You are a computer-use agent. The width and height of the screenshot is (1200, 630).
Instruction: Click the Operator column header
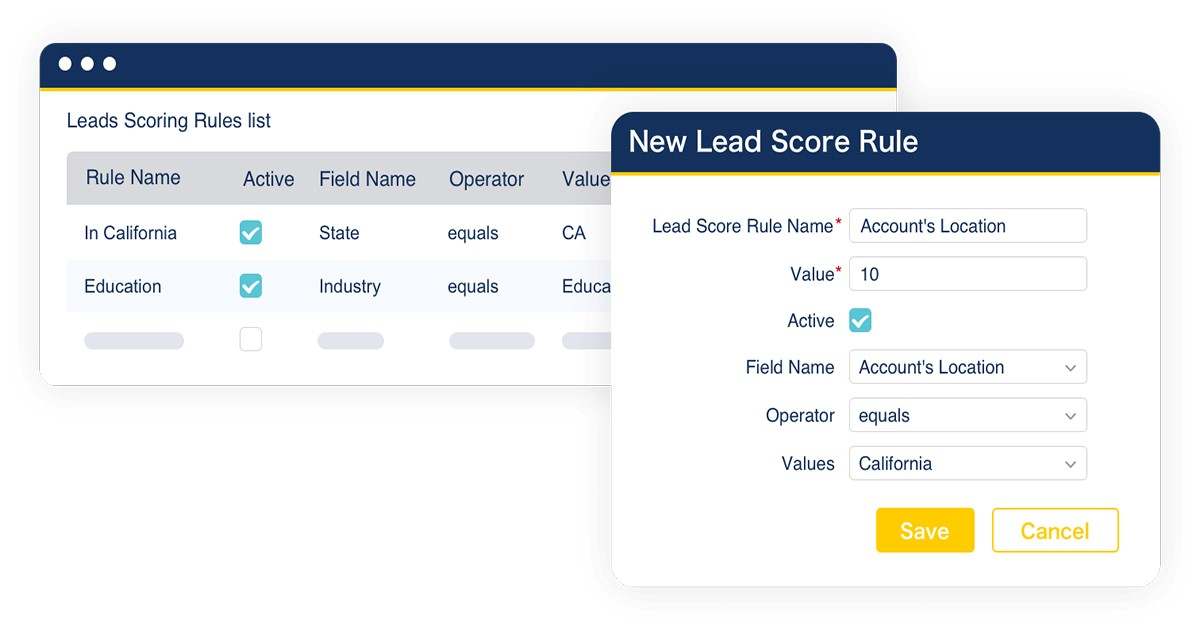(486, 179)
